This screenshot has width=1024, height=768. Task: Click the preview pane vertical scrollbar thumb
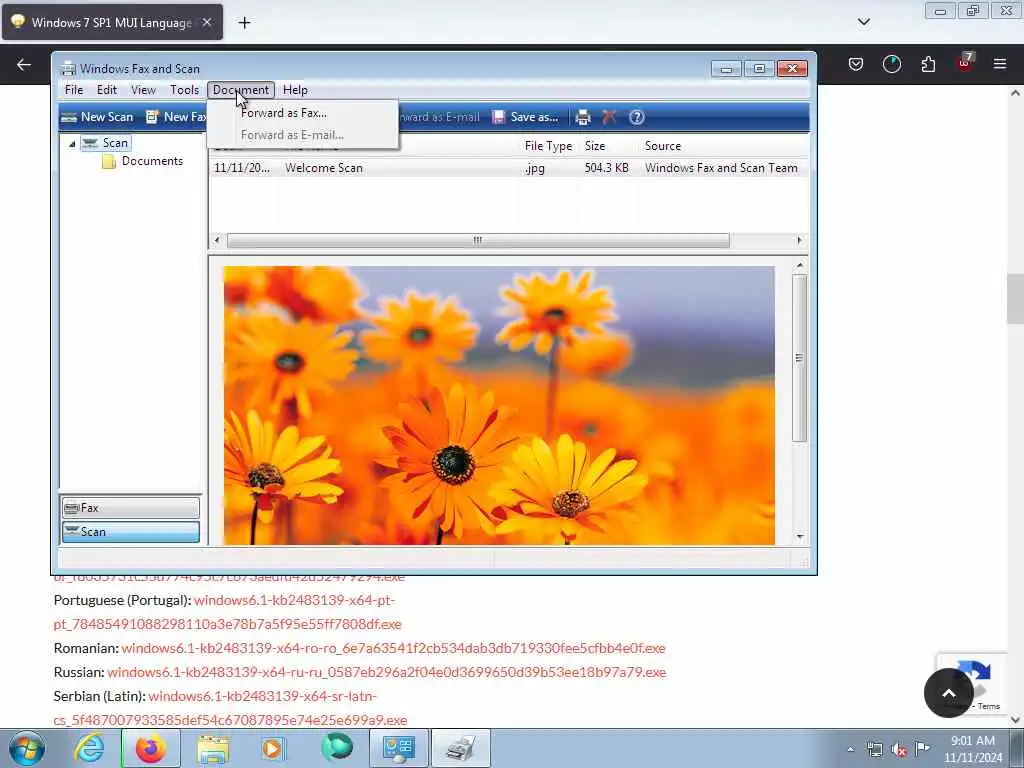coord(799,359)
